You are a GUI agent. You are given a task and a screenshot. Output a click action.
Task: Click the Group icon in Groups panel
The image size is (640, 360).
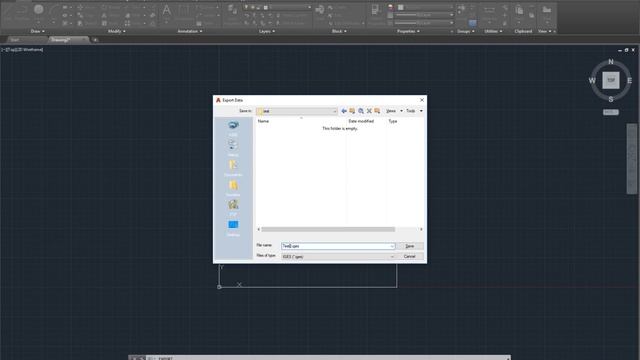462,8
